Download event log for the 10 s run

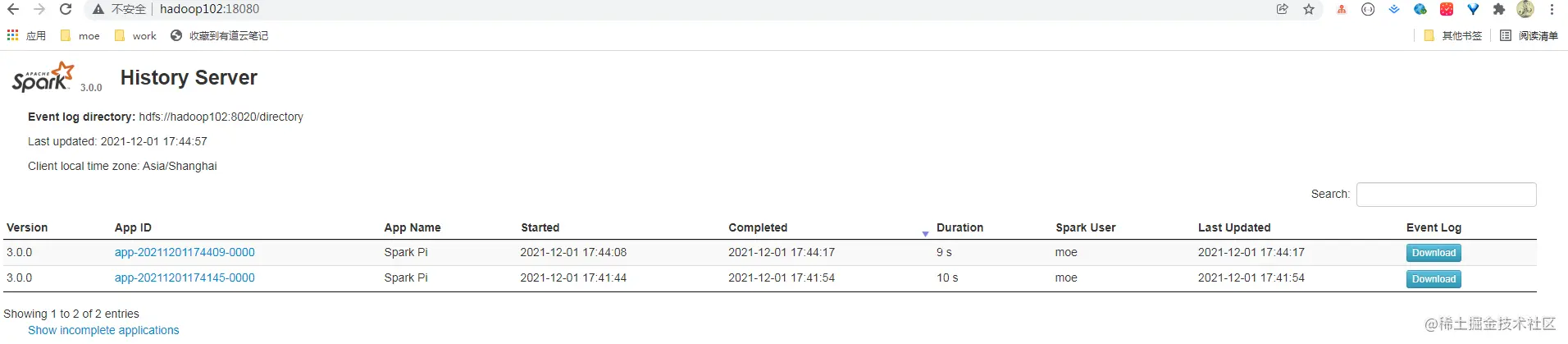click(1434, 279)
